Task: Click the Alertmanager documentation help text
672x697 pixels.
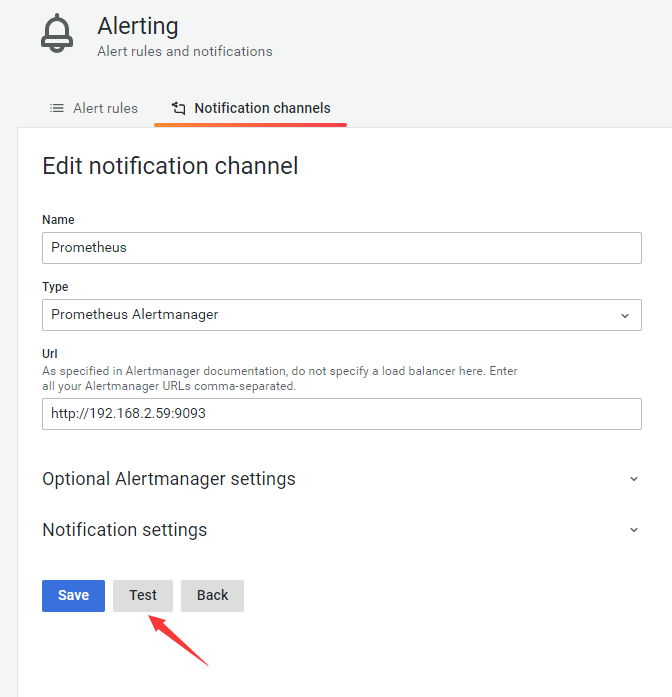Action: tap(280, 378)
